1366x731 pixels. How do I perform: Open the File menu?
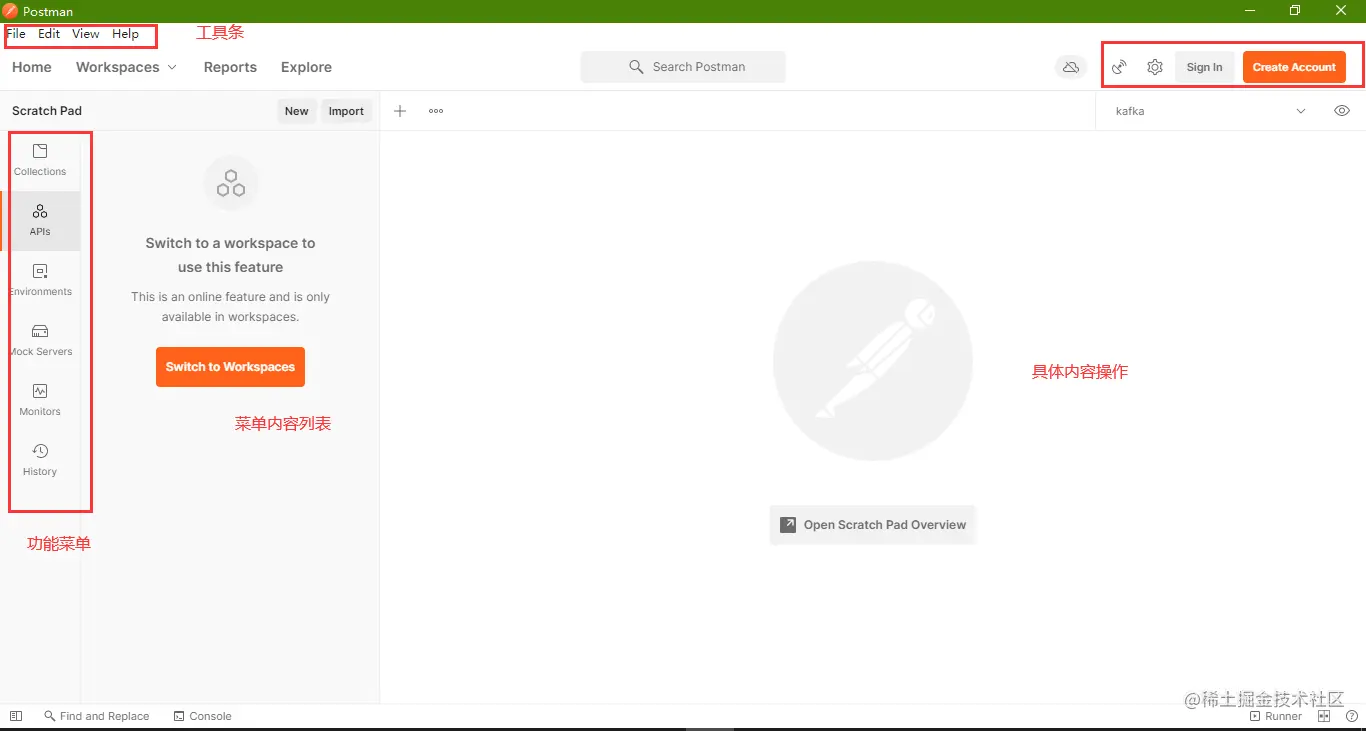tap(16, 33)
